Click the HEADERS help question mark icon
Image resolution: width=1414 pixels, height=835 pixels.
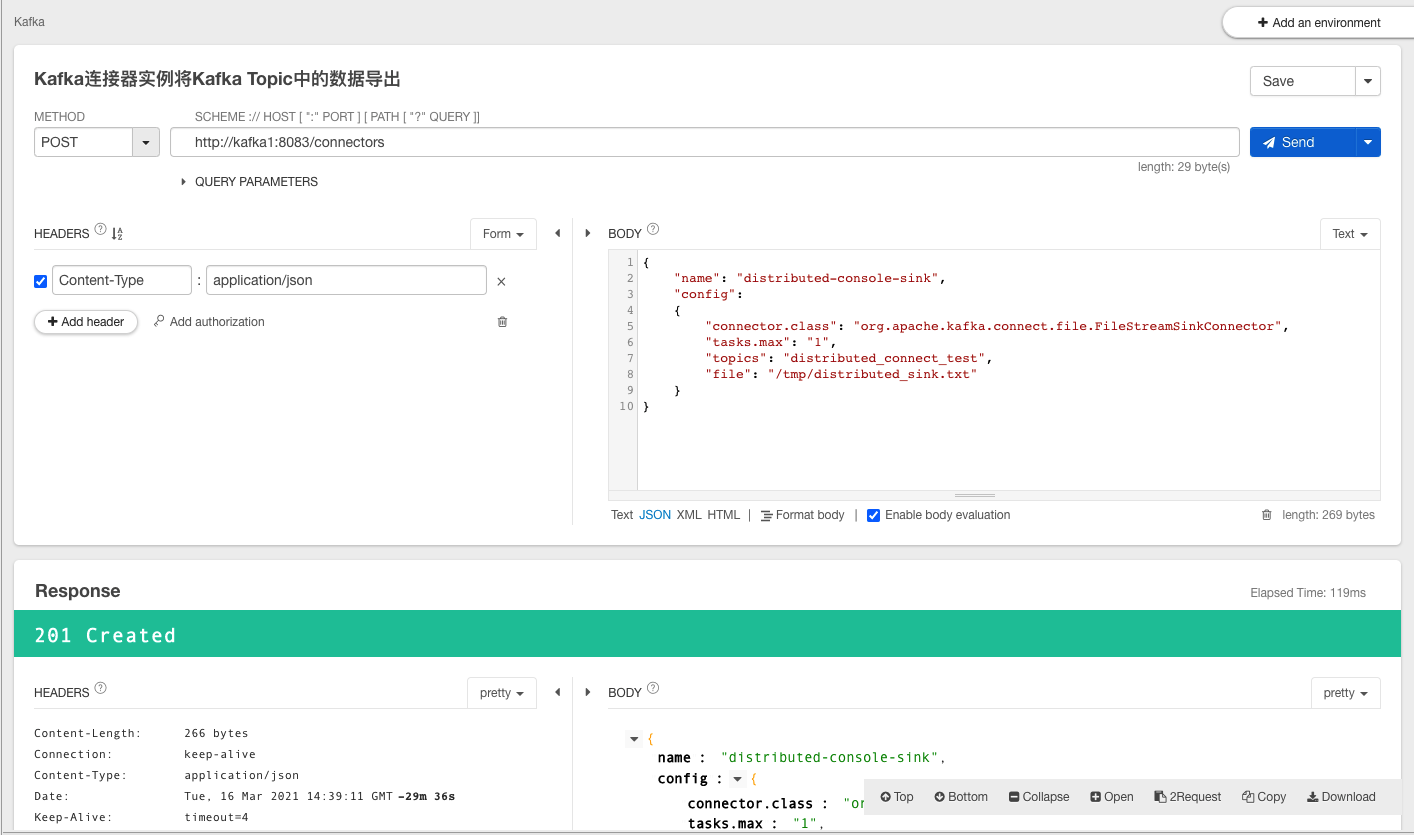pos(100,230)
